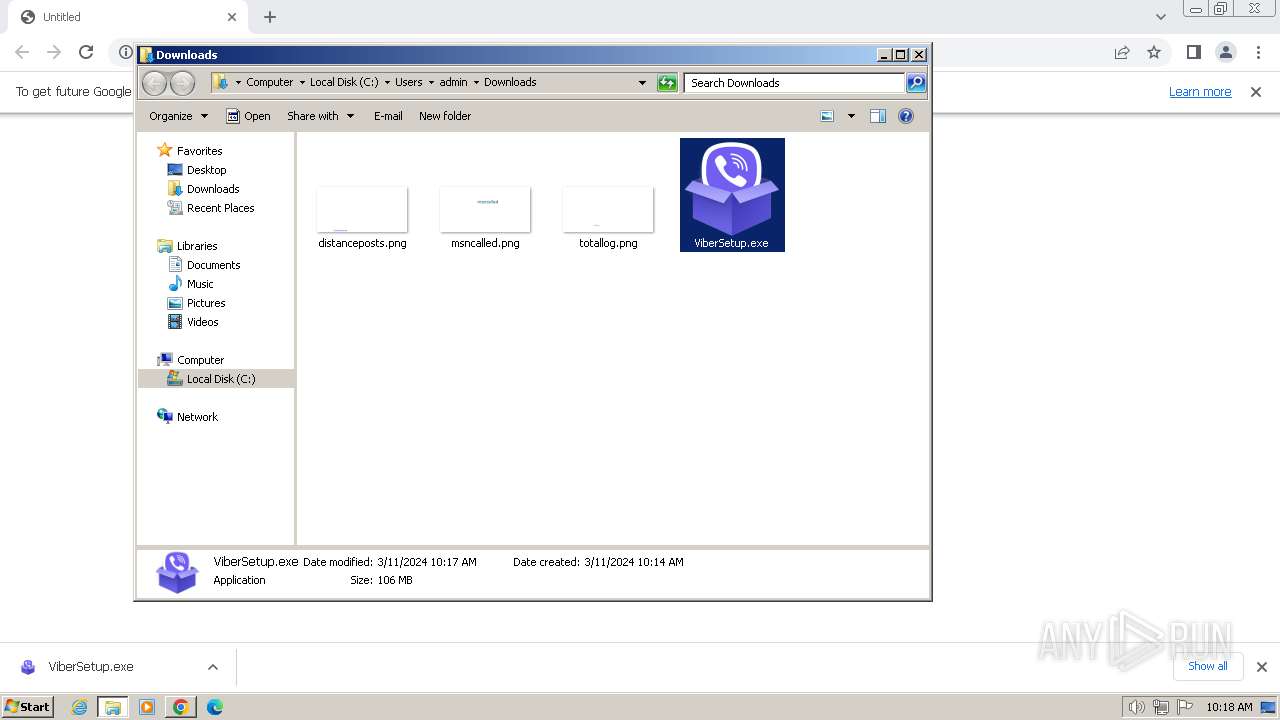Select Local Disk (C:) in navigation pane
Screen dimensions: 1280x720
220,379
